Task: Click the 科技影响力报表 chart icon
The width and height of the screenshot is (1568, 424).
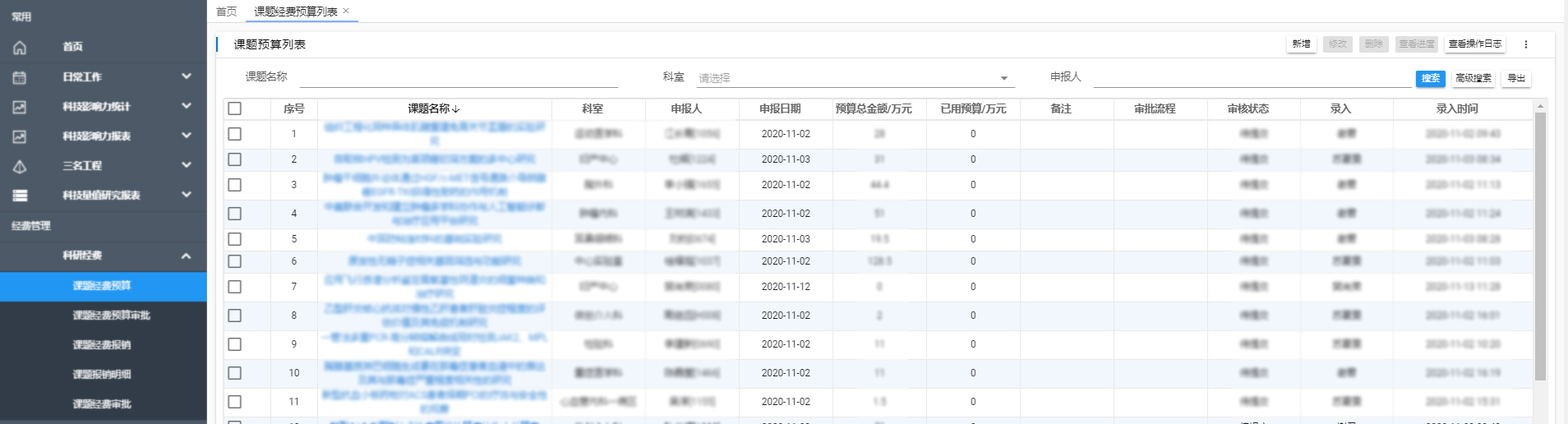Action: pos(20,136)
